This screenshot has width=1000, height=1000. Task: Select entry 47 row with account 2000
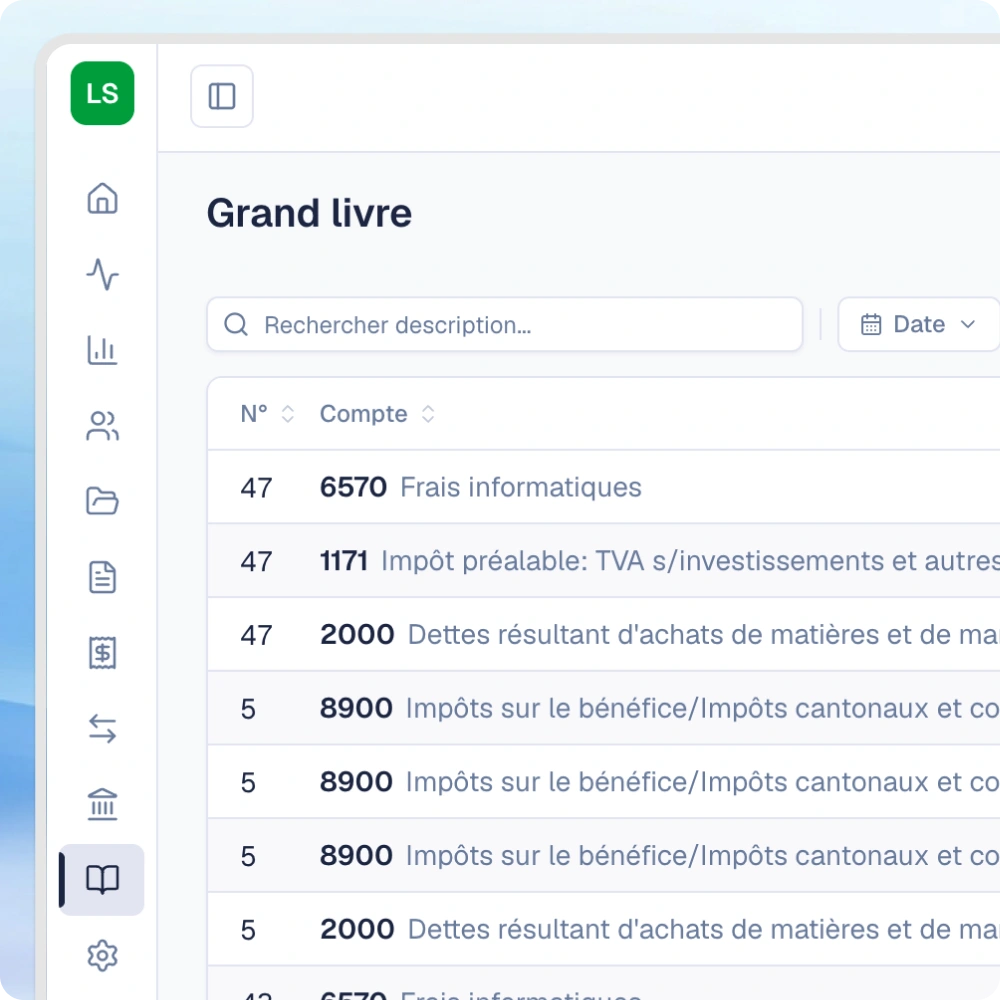pos(603,635)
